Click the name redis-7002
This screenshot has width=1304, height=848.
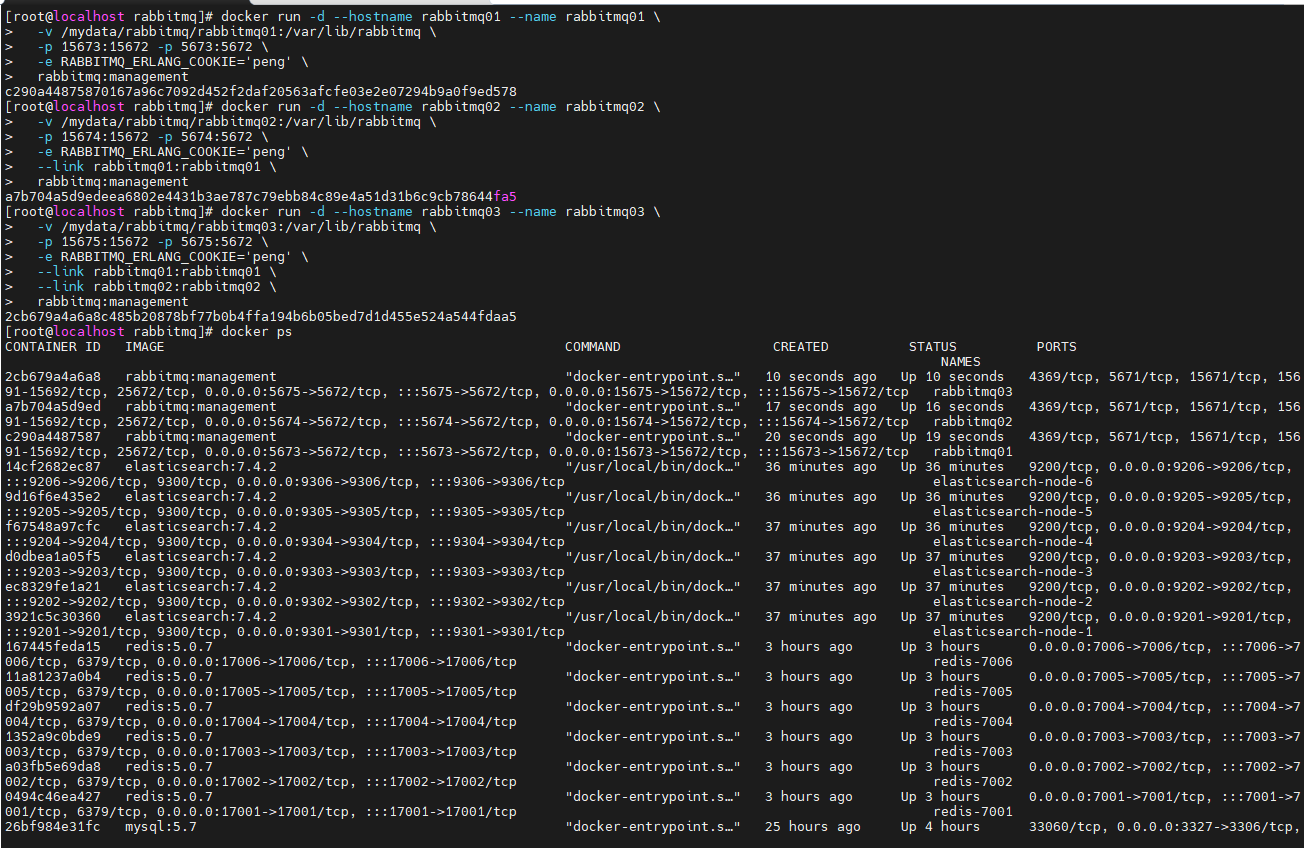[973, 782]
